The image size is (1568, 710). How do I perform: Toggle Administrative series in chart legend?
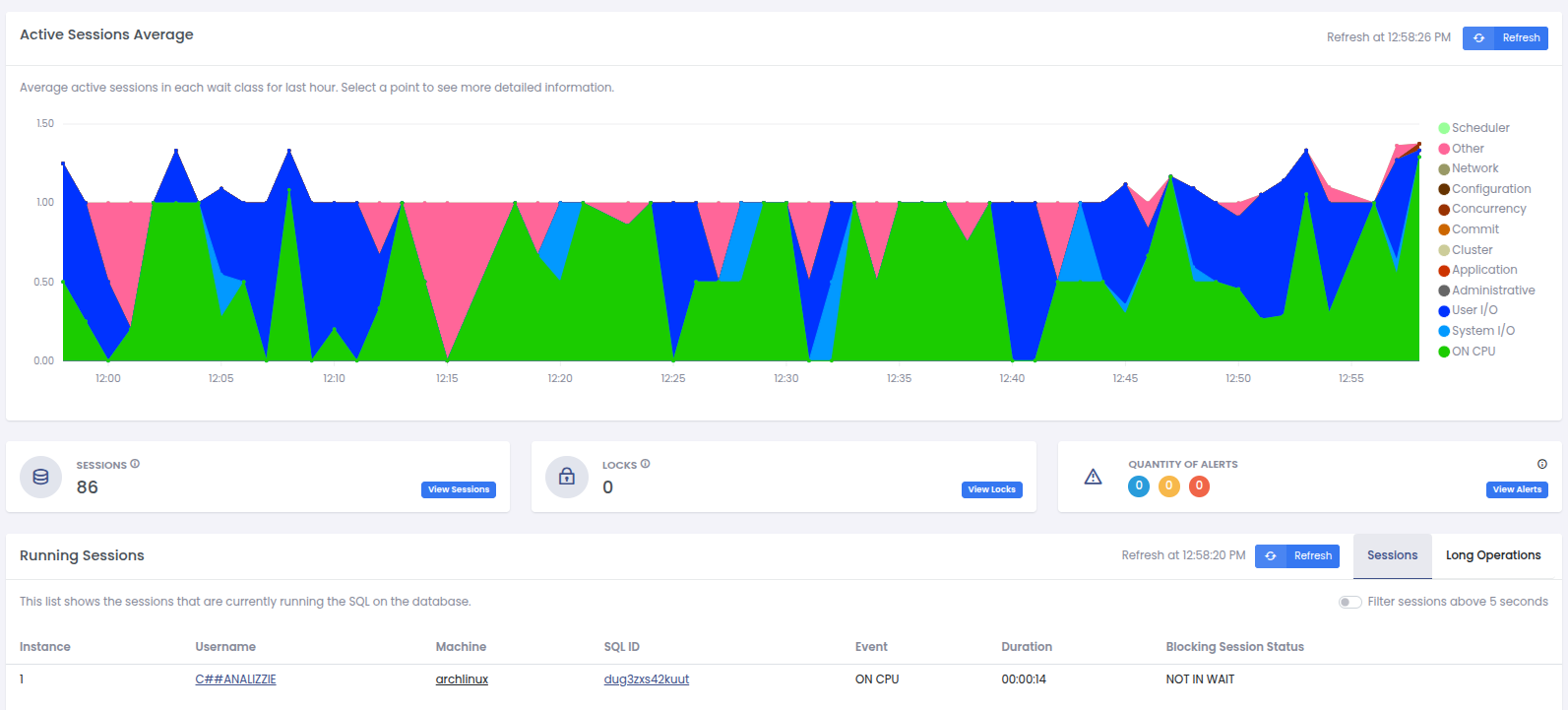(1486, 290)
